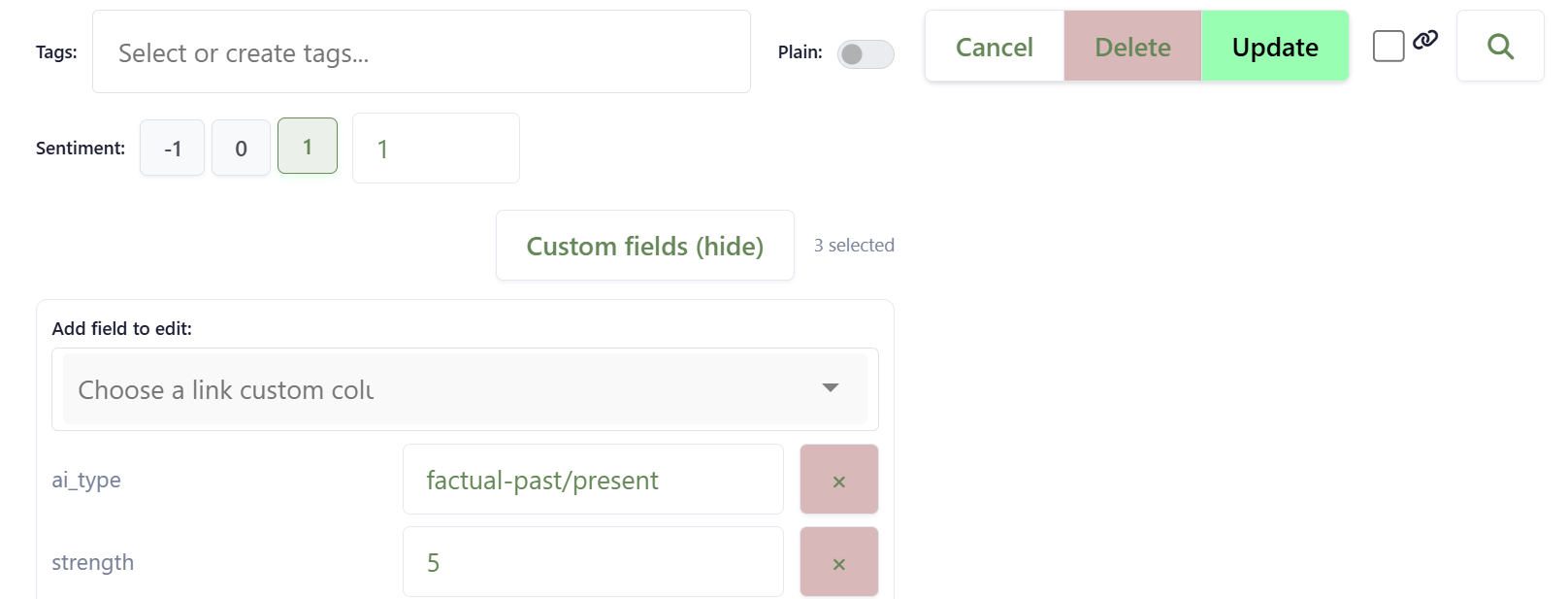Image resolution: width=1568 pixels, height=599 pixels.
Task: Click the dropdown arrow for field chooser
Action: coord(830,388)
